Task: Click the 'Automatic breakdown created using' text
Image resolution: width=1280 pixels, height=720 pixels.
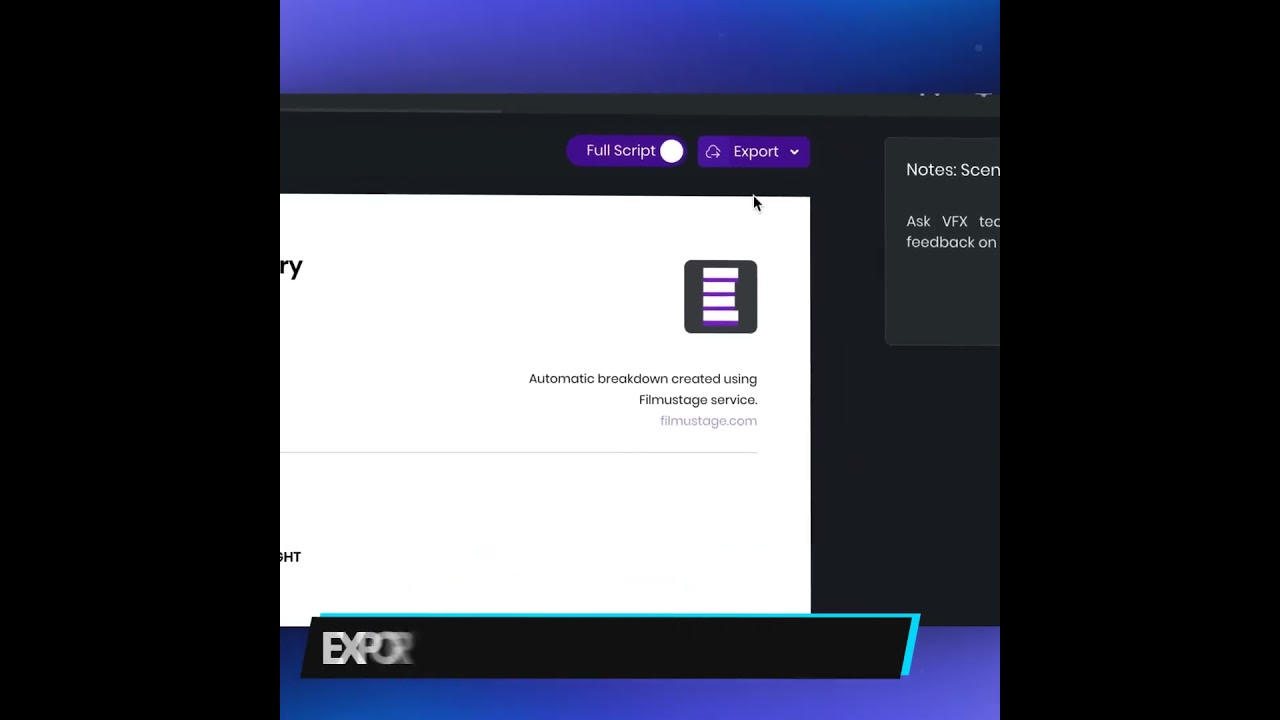Action: coord(642,379)
